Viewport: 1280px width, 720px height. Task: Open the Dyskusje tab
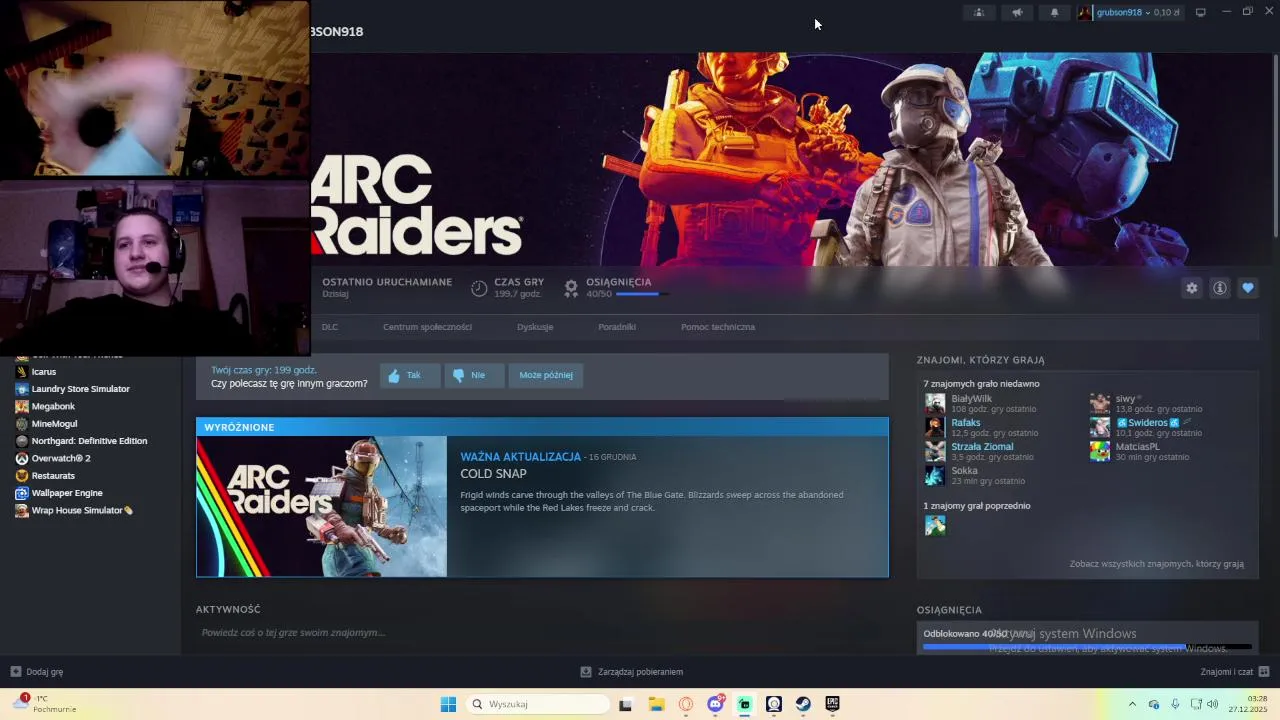pos(535,327)
